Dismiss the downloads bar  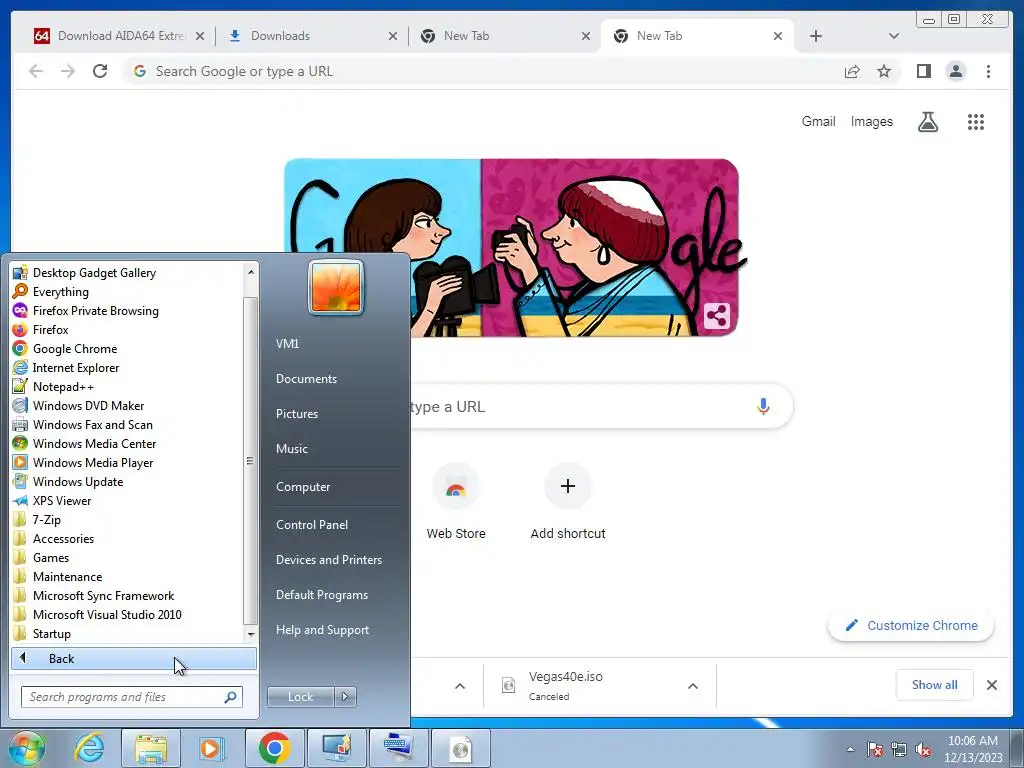coord(991,685)
